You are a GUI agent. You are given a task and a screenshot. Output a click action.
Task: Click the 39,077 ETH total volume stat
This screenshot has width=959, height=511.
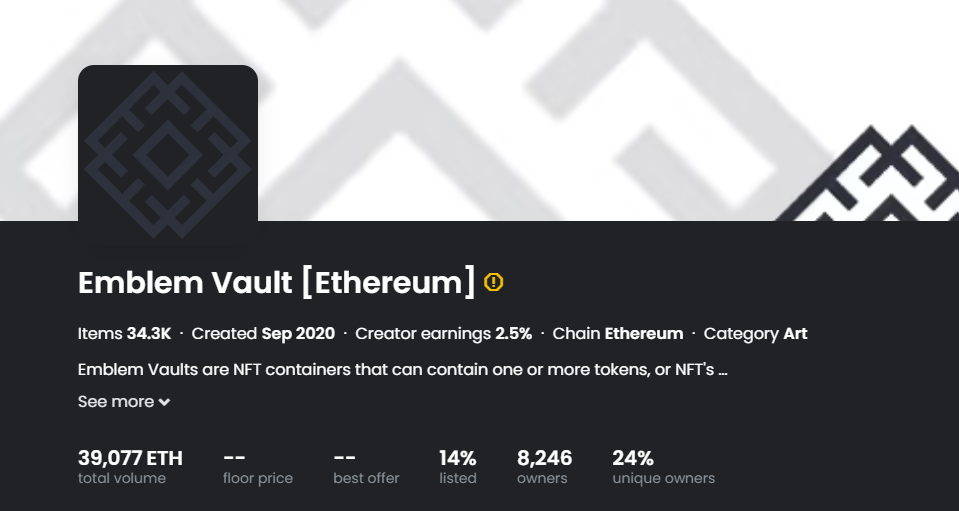130,467
